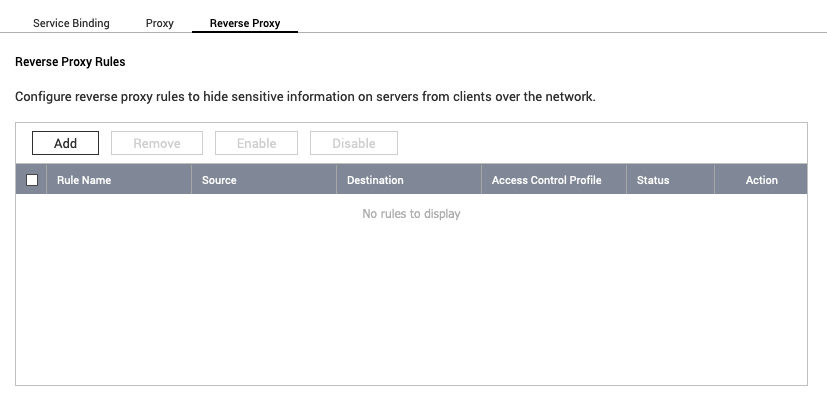The height and width of the screenshot is (405, 827).
Task: Sort by Access Control Profile column
Action: [x=546, y=180]
